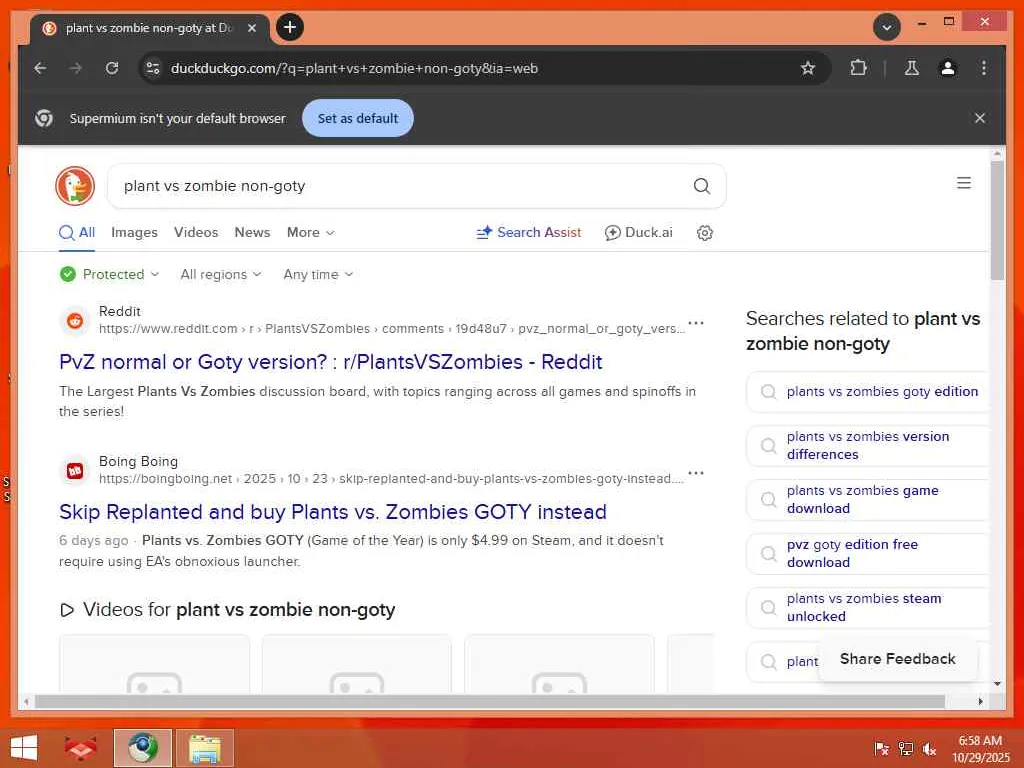This screenshot has height=768, width=1024.
Task: Open the third video thumbnail
Action: click(x=559, y=664)
